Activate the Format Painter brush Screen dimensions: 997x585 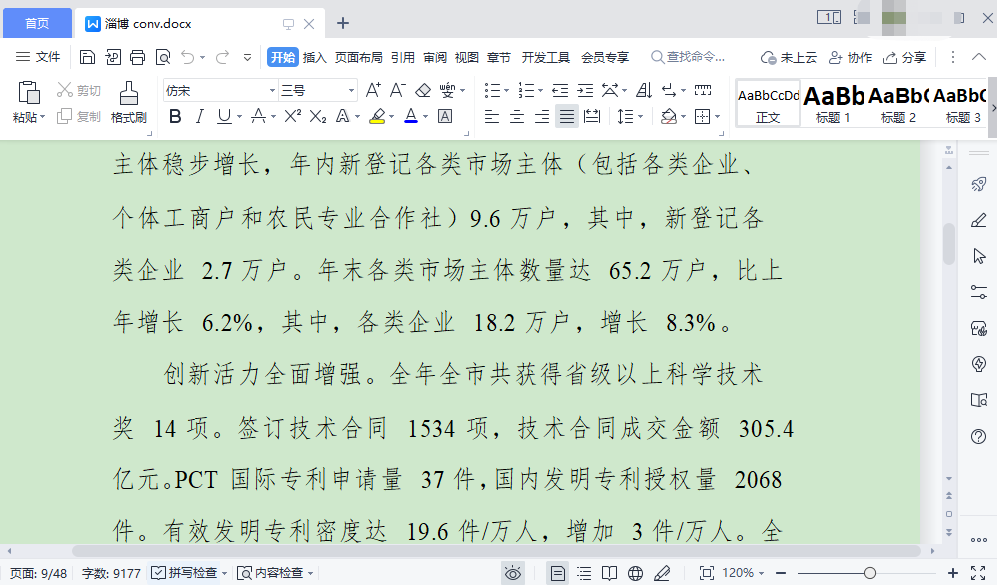click(x=129, y=93)
